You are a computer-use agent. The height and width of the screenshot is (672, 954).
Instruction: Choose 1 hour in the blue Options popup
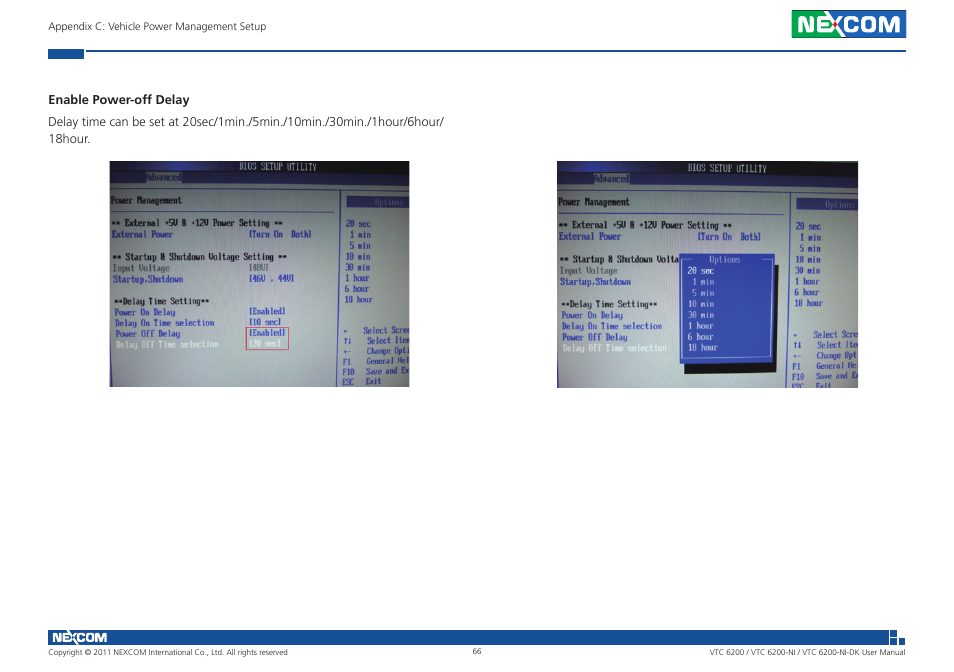click(701, 326)
